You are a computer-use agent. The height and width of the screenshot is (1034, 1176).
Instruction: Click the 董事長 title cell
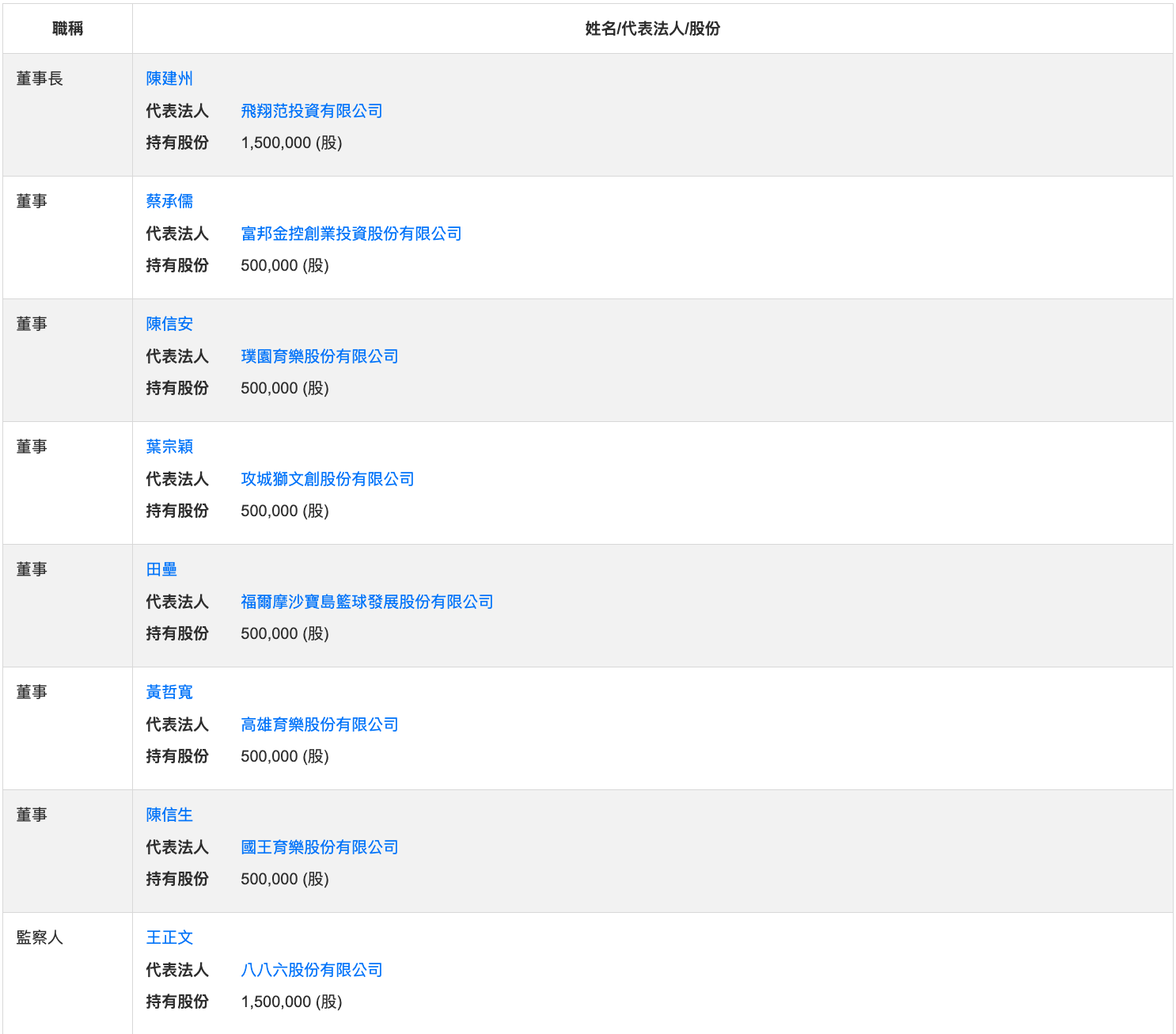(x=40, y=78)
